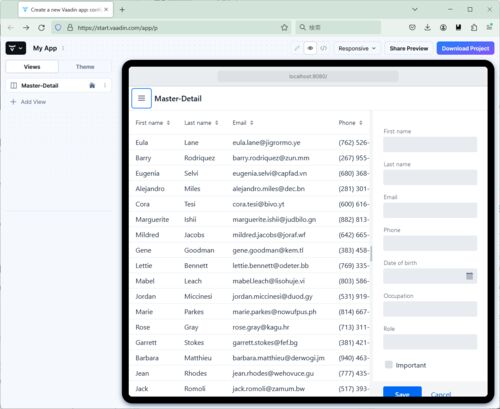Go forward in browser history

point(26,28)
